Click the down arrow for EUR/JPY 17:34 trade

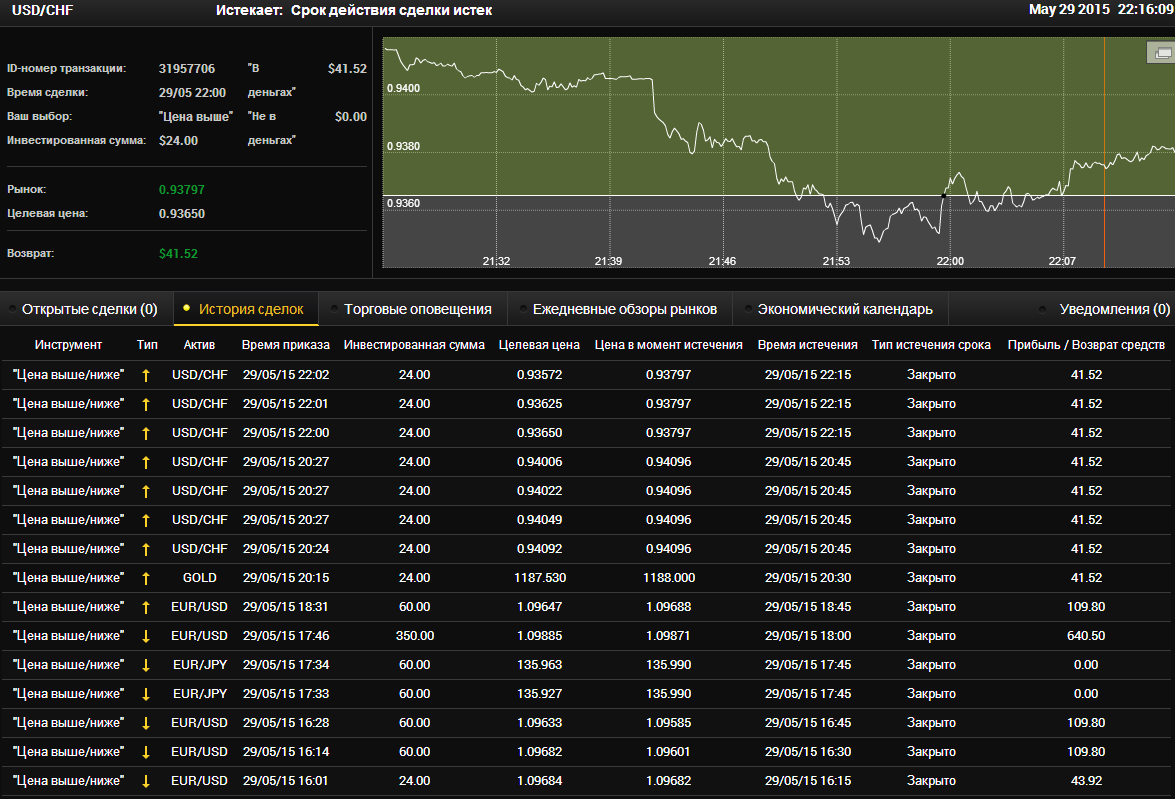[146, 665]
